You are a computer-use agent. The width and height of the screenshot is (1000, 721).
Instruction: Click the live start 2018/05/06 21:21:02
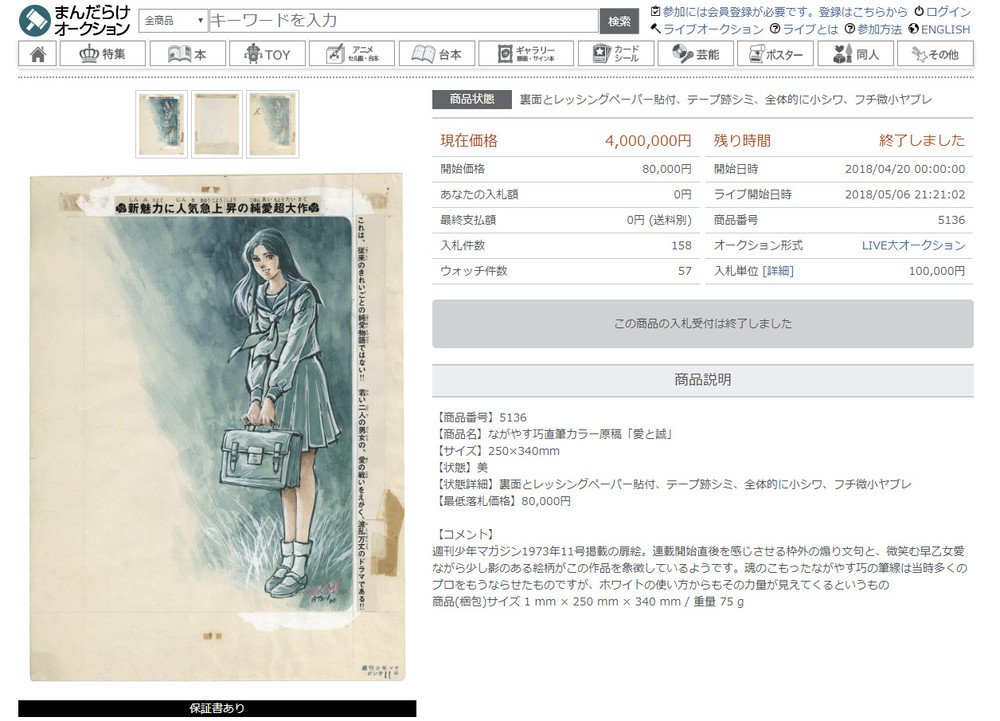[x=905, y=194]
